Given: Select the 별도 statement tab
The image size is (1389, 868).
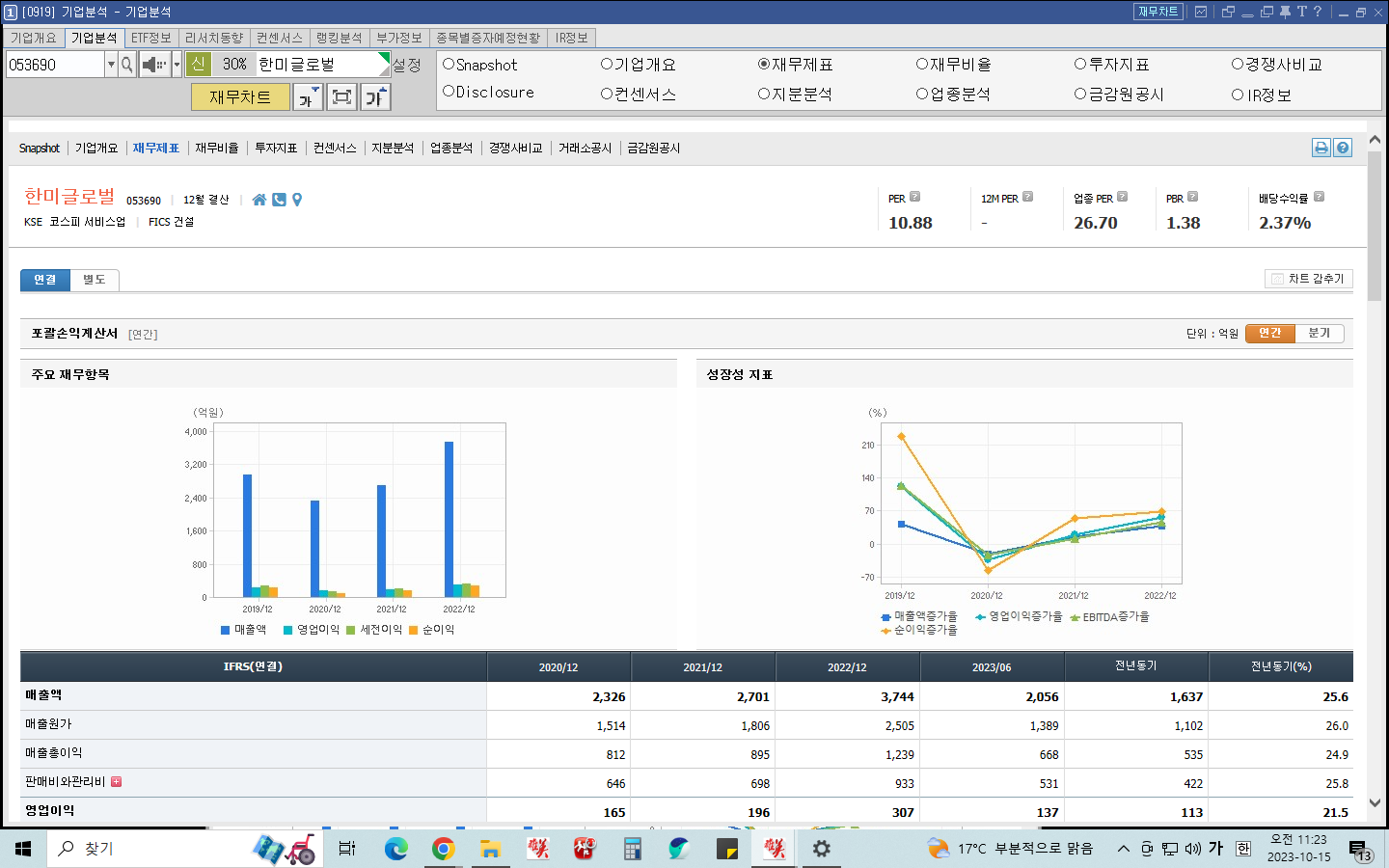Looking at the screenshot, I should (95, 280).
